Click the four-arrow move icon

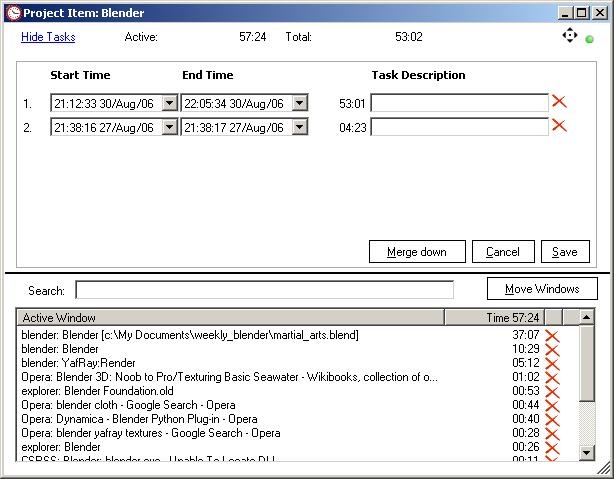pos(570,35)
